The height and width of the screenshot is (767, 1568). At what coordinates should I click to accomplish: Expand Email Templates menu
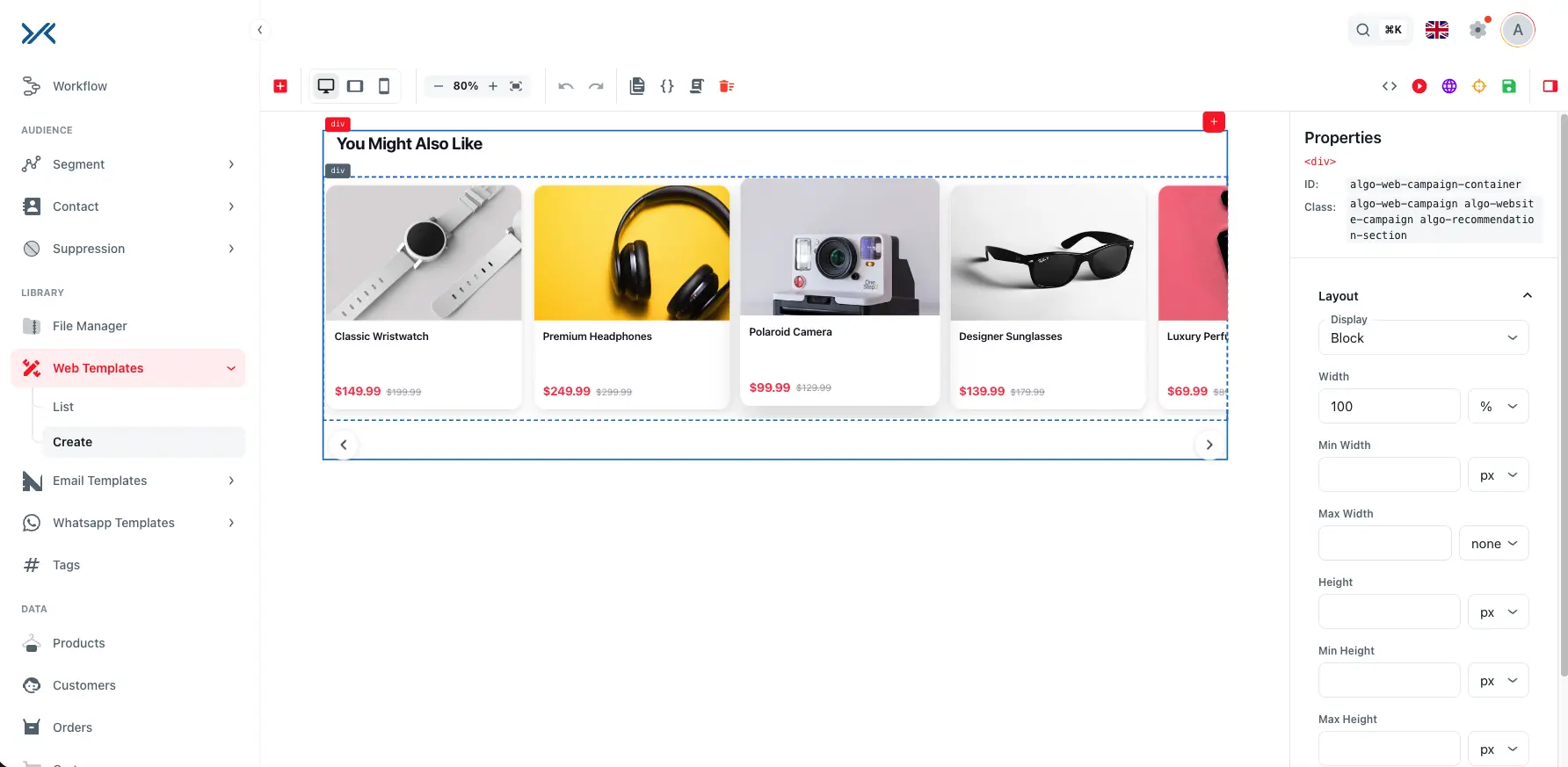[x=129, y=481]
